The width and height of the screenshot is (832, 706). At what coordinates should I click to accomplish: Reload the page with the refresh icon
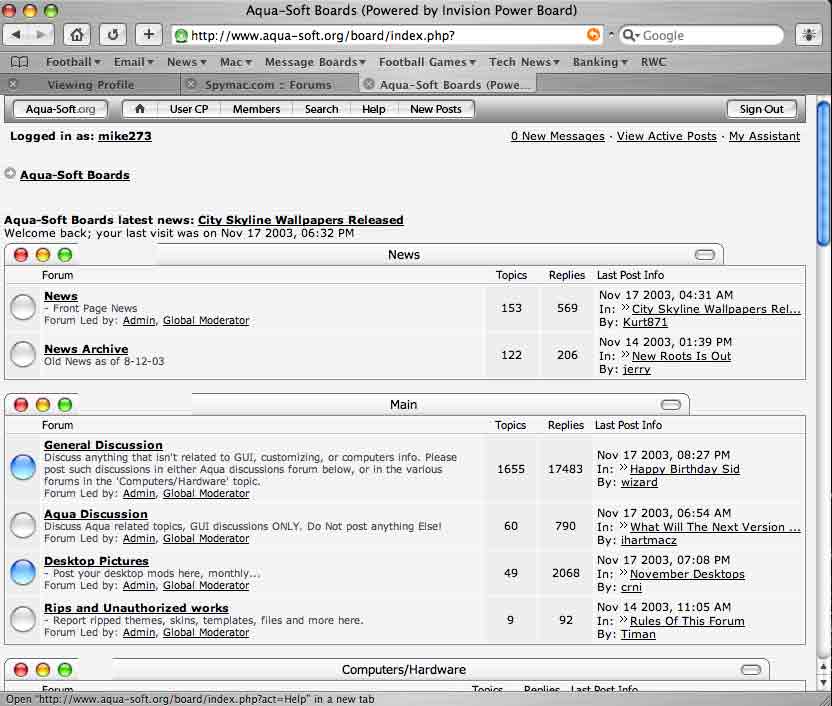coord(112,35)
